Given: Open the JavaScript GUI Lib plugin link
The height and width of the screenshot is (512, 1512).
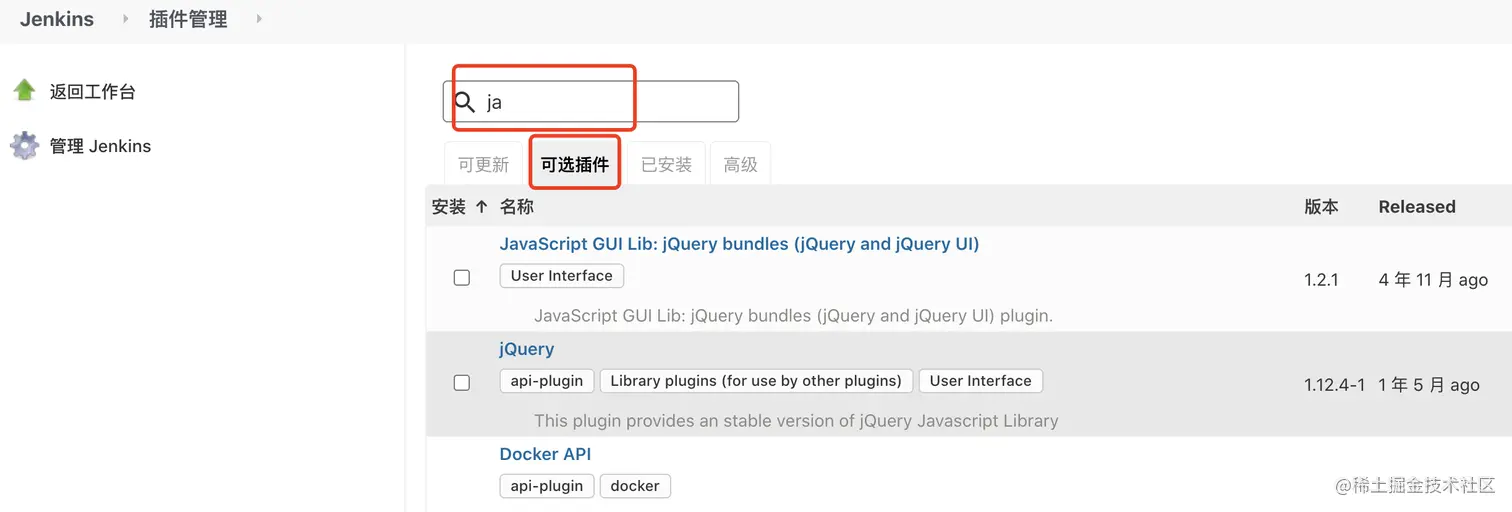Looking at the screenshot, I should (x=739, y=244).
